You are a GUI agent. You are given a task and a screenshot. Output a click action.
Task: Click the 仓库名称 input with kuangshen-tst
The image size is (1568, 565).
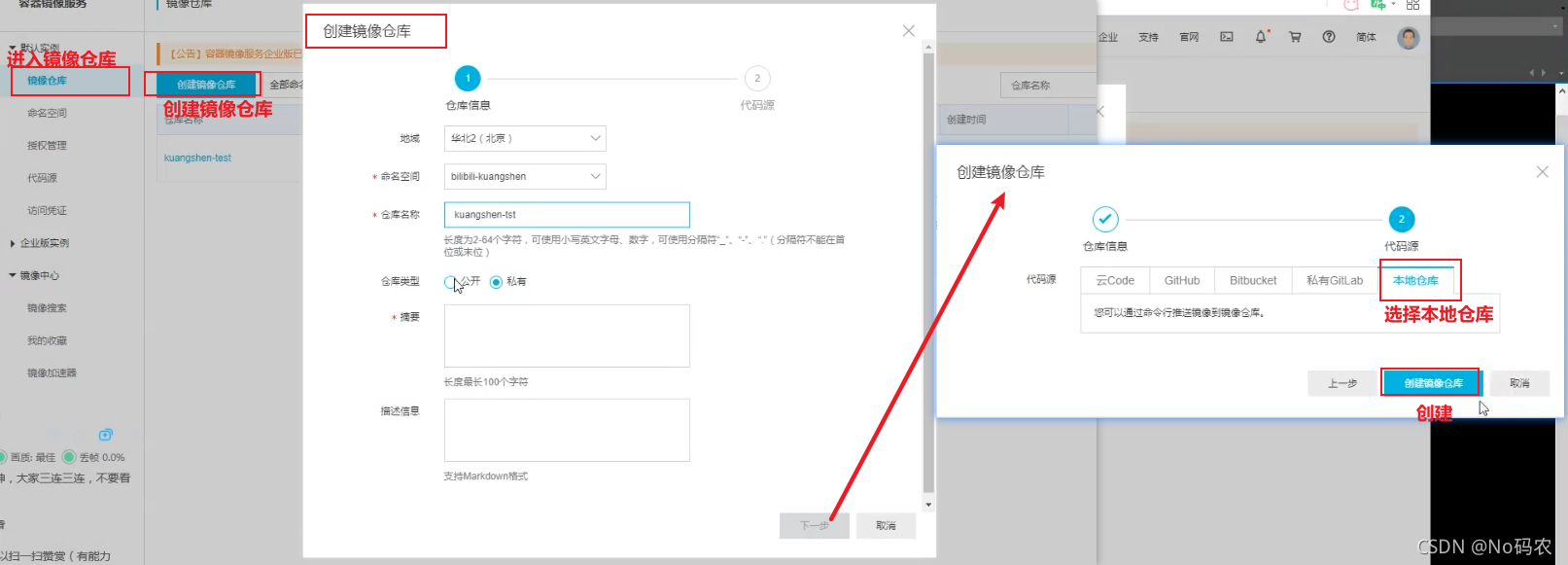(567, 214)
